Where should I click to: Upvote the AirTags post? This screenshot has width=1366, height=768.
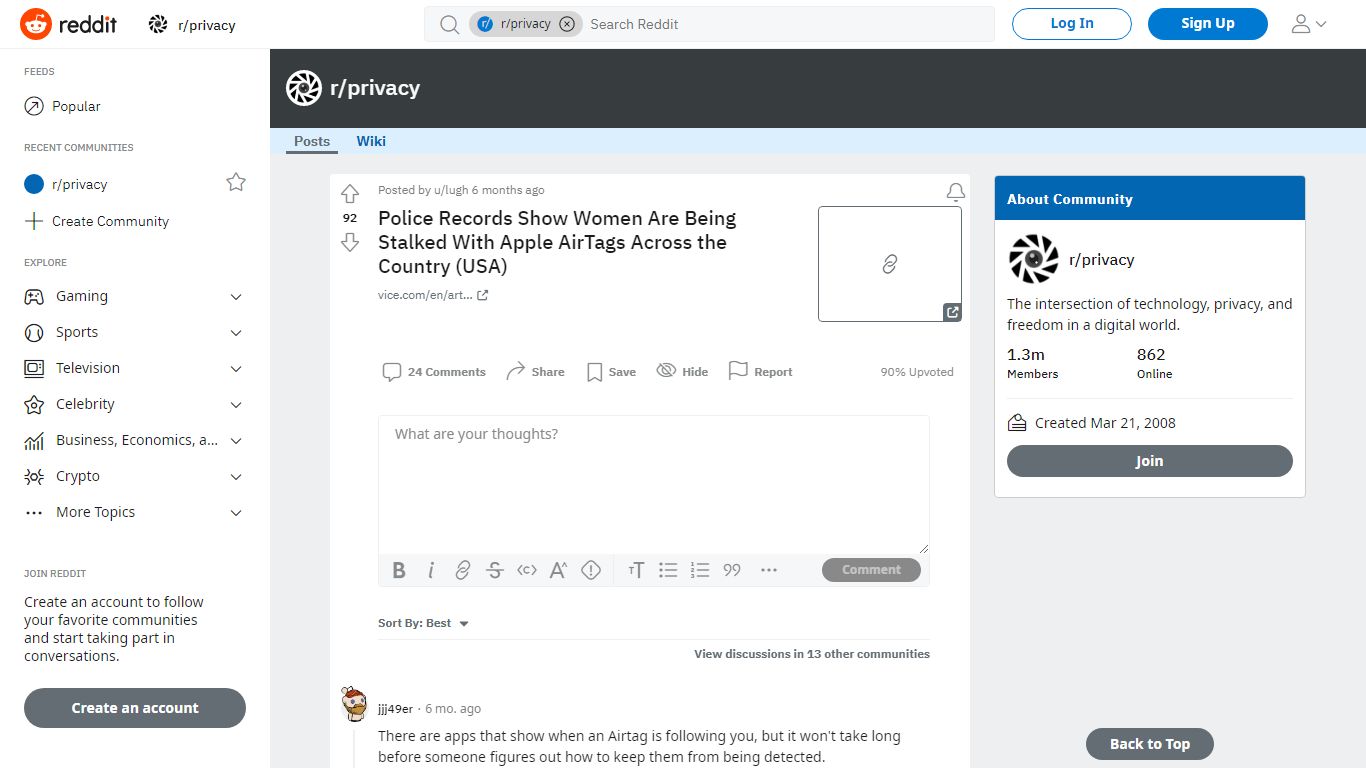(x=350, y=194)
